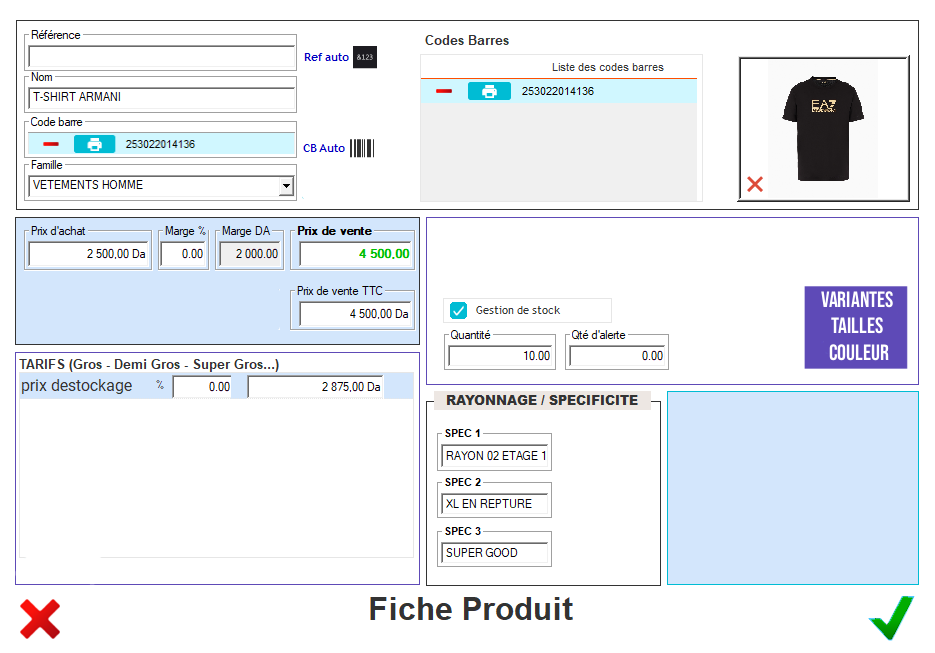Open the Famille dropdown list

288,184
